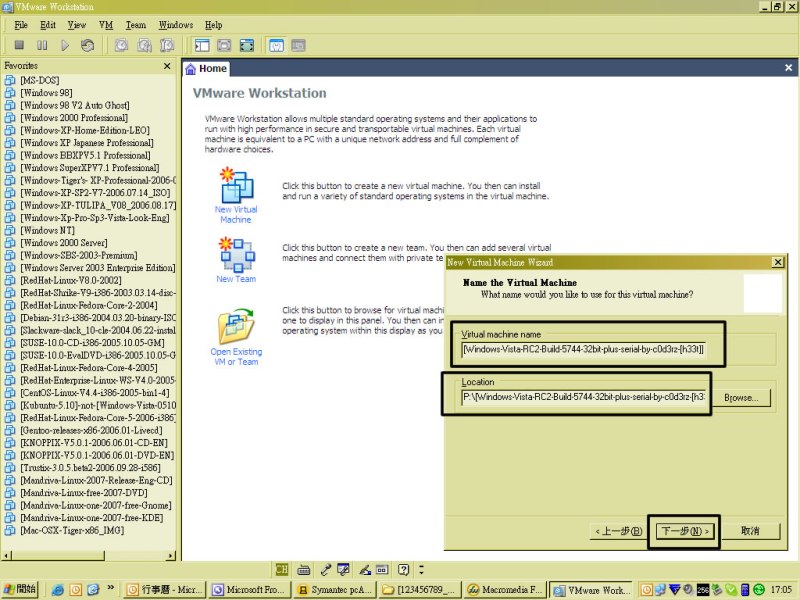Select [RedHat-Linux-Fedora-Core-2-2004] favorite
This screenshot has height=600, width=800.
[x=89, y=305]
